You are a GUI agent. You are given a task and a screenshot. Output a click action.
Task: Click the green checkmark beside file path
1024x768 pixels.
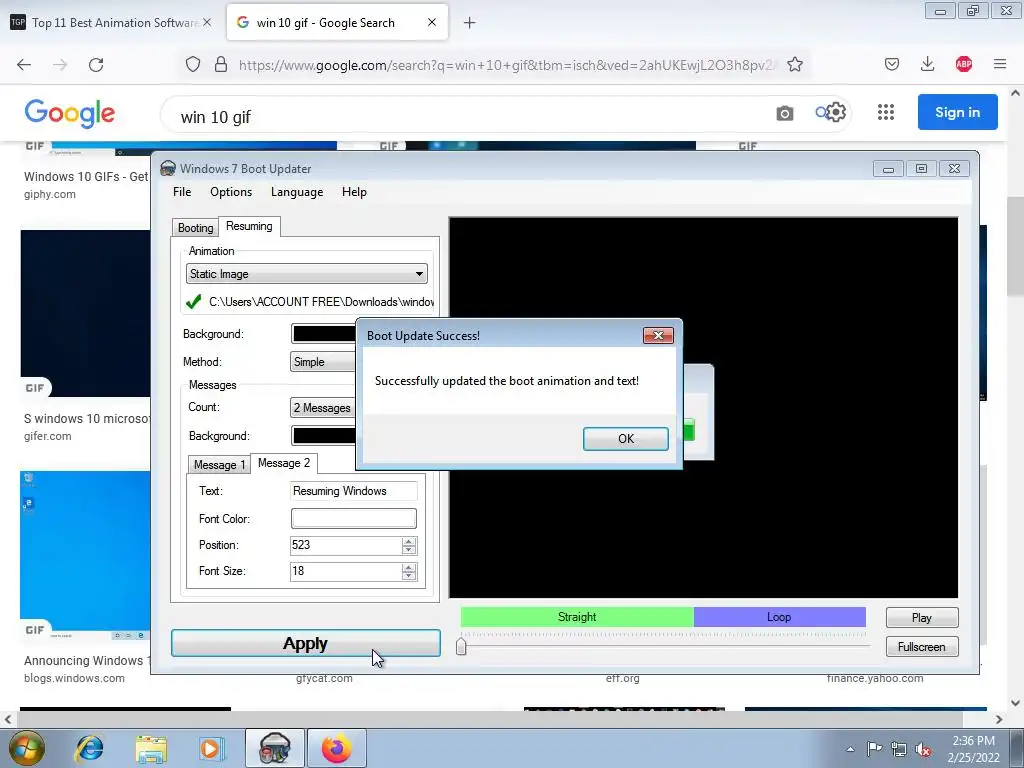(193, 302)
